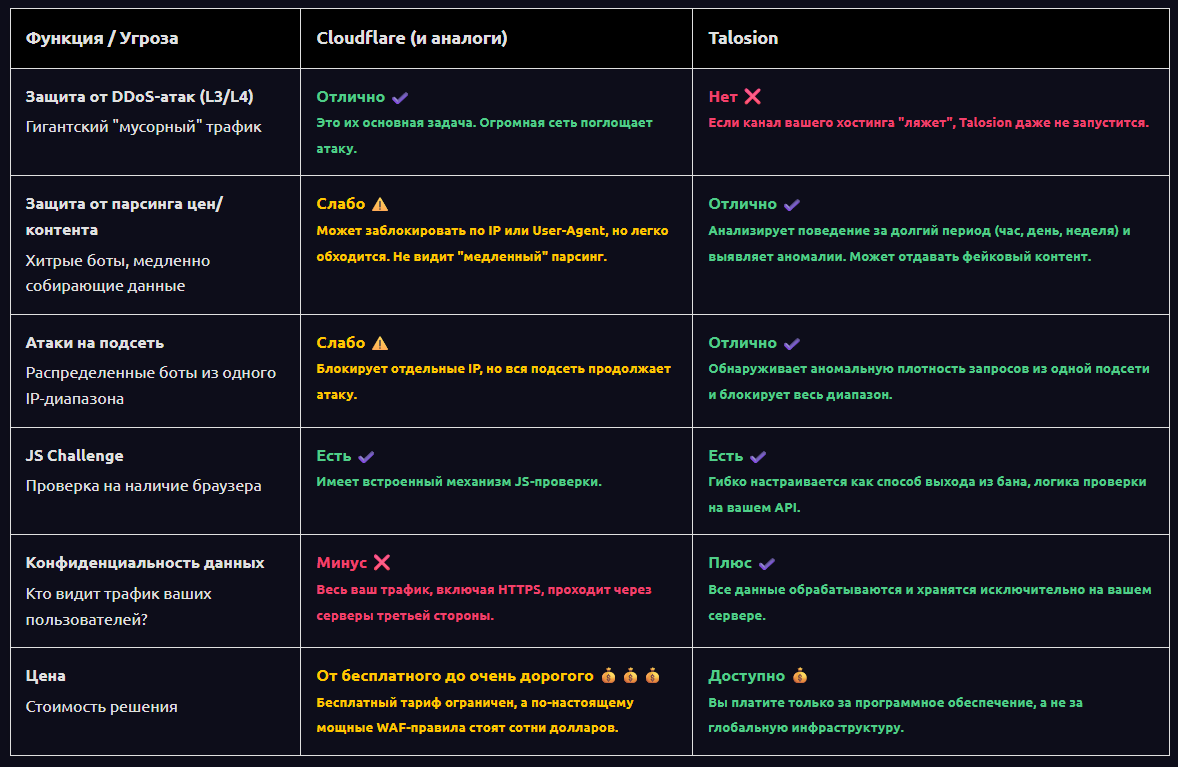1178x767 pixels.
Task: Click checkmark after Talosion "Отлично" in parsing row
Action: coord(792,204)
